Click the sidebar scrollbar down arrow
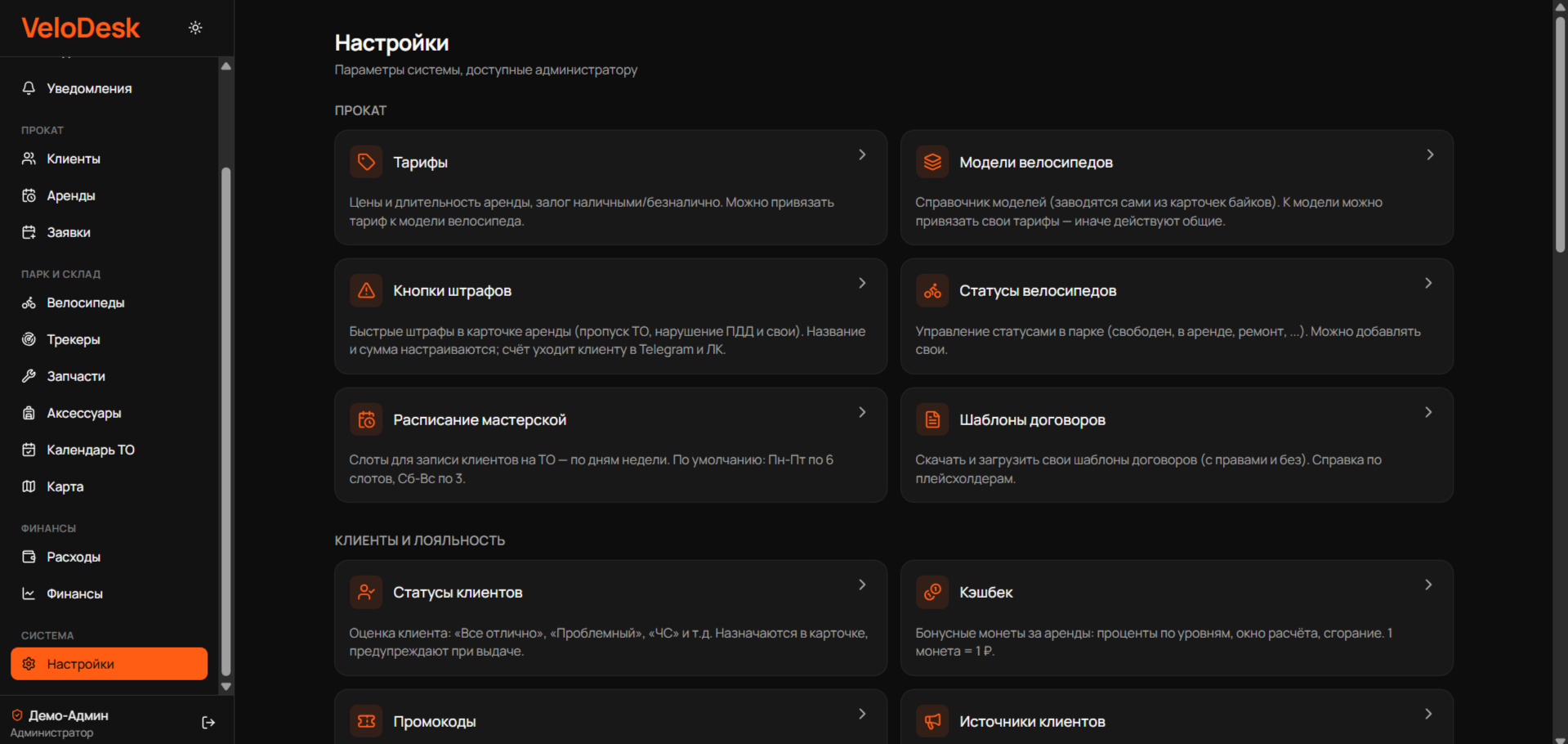The height and width of the screenshot is (744, 1568). [x=226, y=687]
